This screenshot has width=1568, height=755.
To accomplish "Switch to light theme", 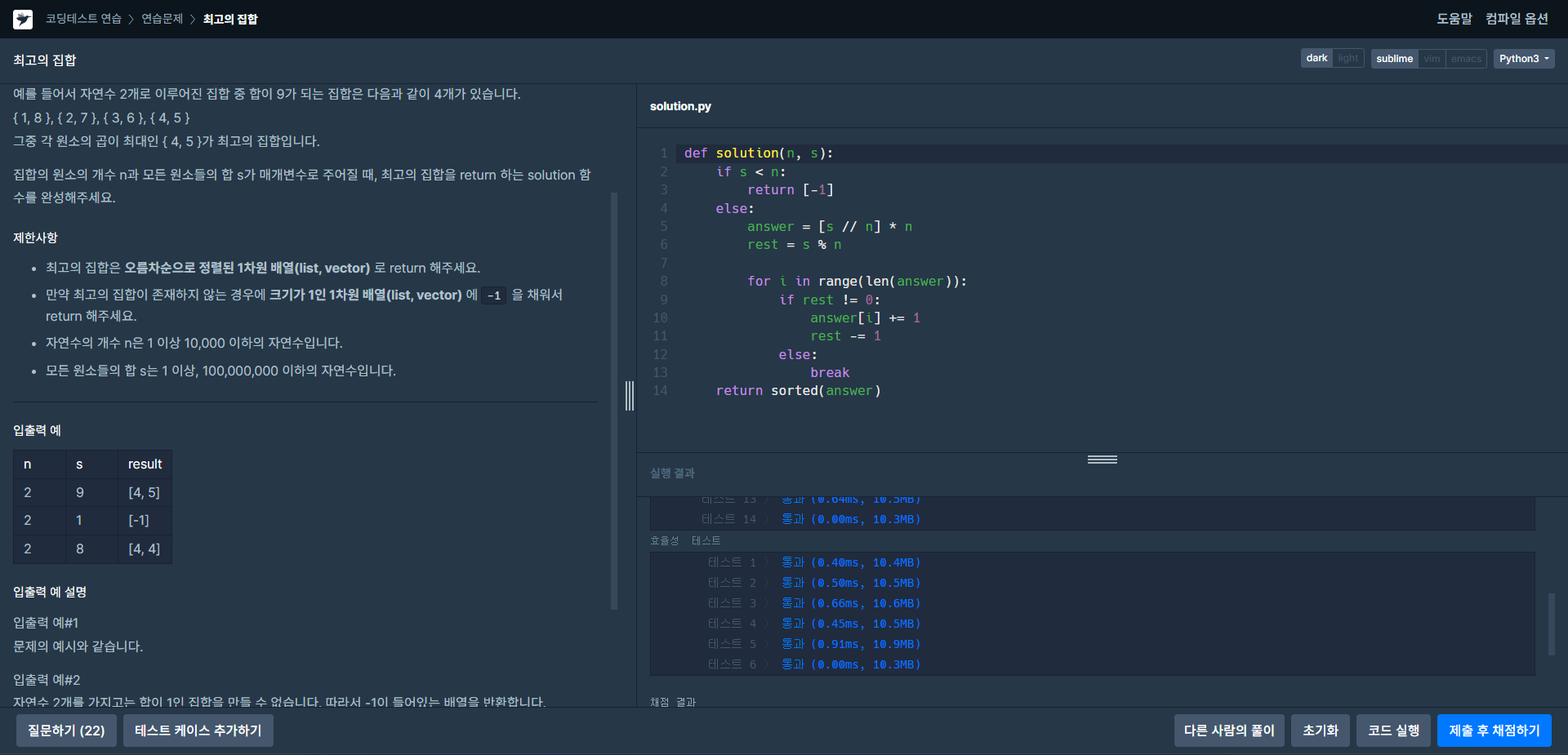I will [1348, 58].
